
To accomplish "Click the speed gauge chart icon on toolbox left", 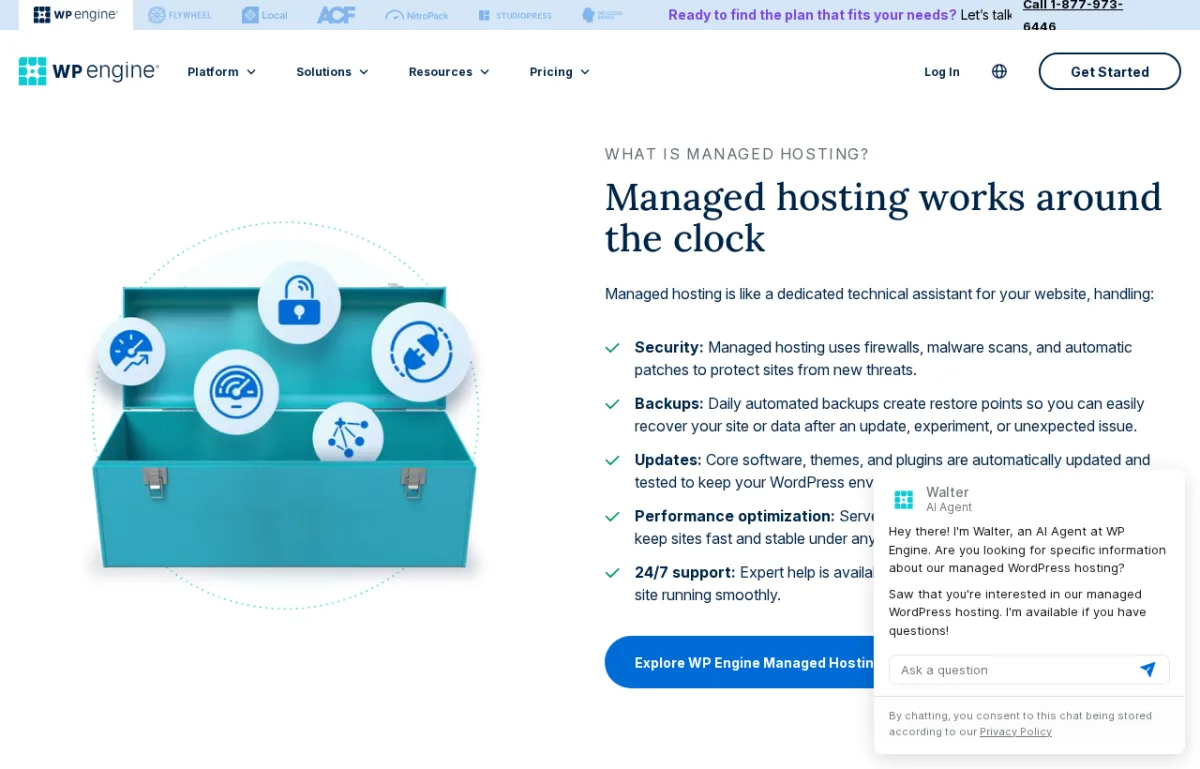I will tap(131, 351).
